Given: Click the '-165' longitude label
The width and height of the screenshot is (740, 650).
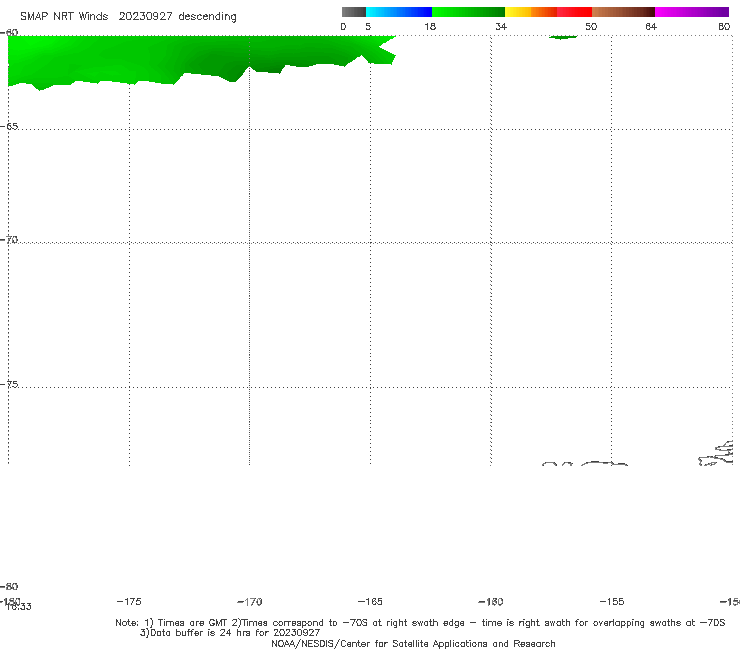Looking at the screenshot, I should (370, 602).
